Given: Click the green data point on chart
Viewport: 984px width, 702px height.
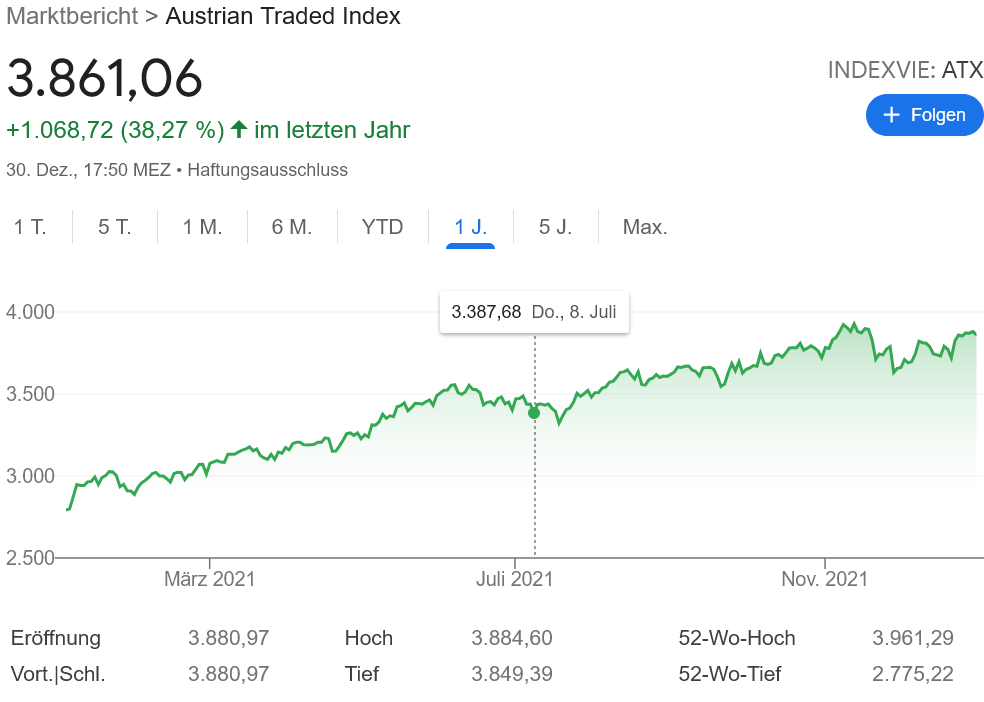Looking at the screenshot, I should point(534,413).
